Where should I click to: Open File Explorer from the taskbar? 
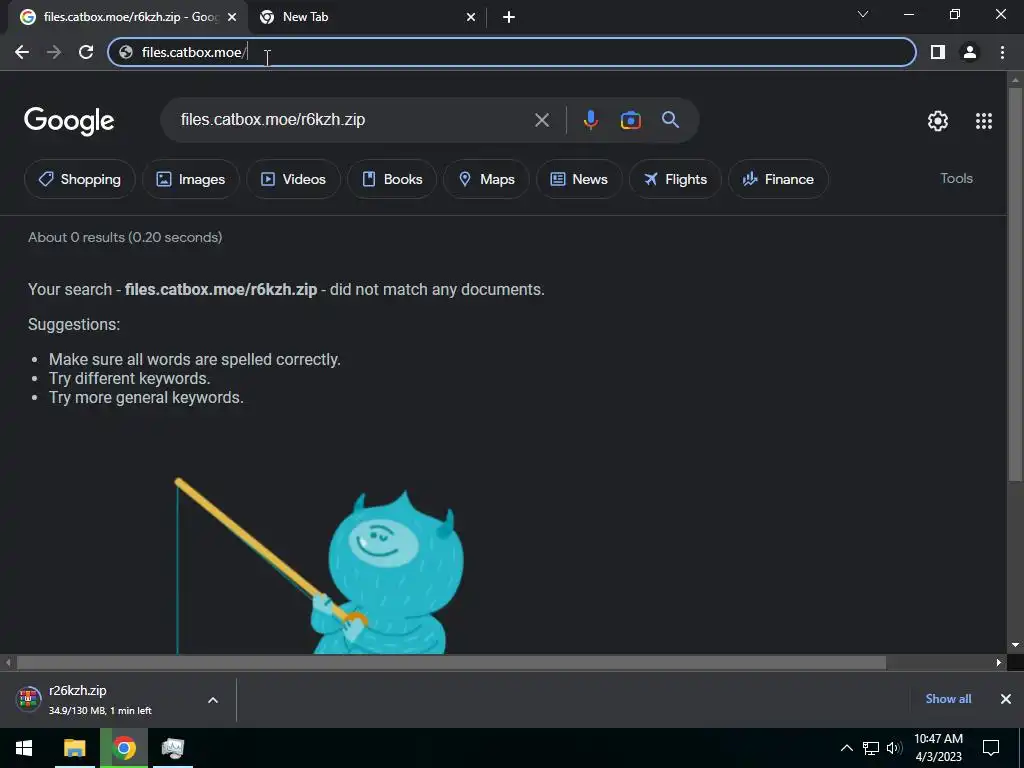click(x=74, y=748)
